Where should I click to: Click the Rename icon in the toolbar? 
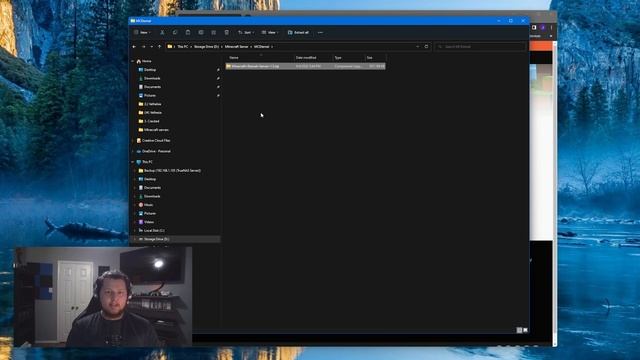pyautogui.click(x=201, y=32)
